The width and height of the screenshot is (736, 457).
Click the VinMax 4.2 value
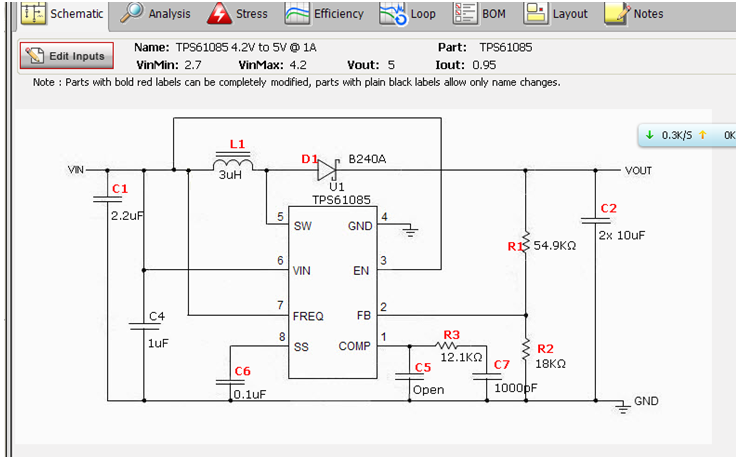click(298, 65)
